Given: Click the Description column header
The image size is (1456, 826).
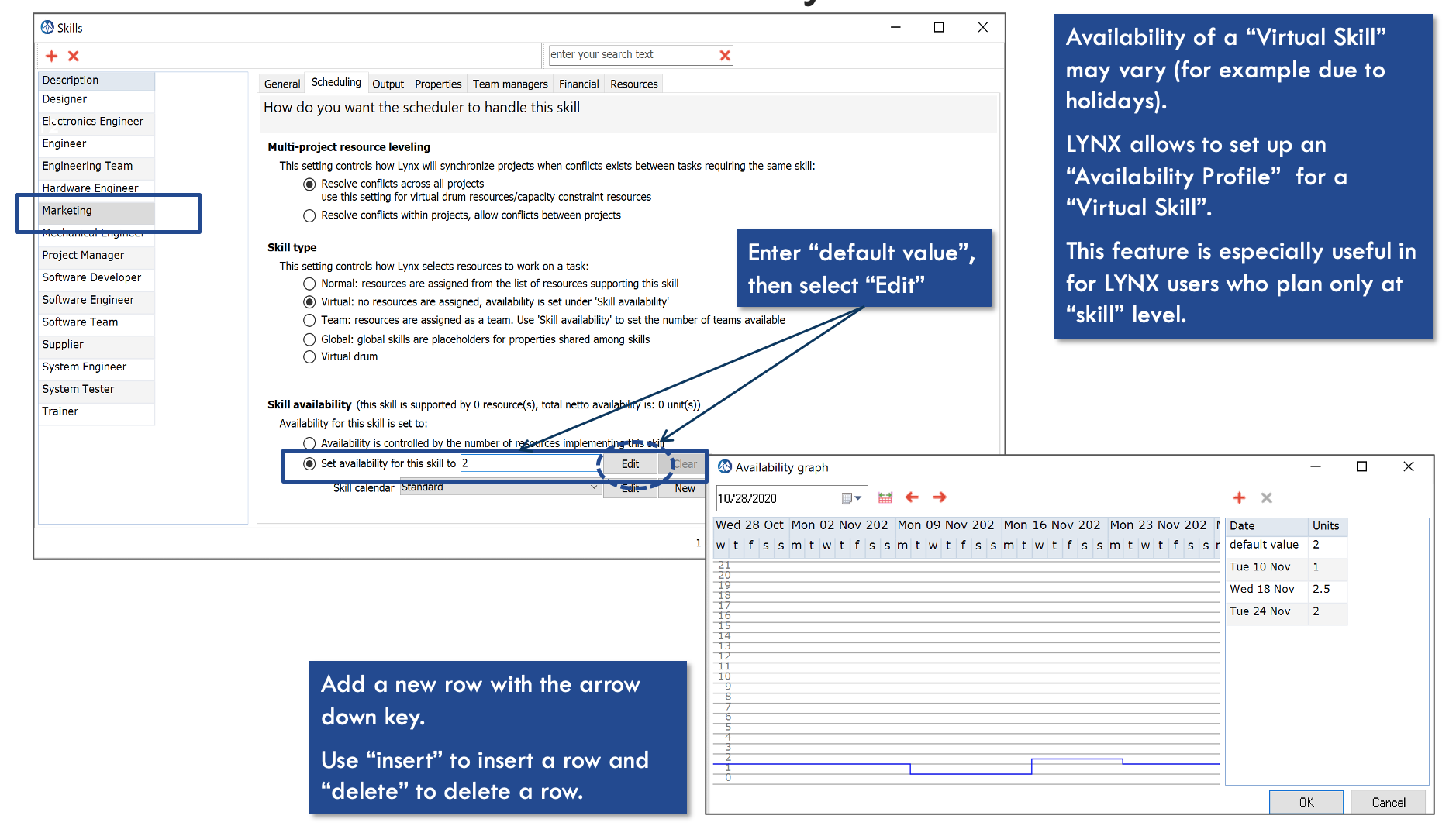Looking at the screenshot, I should click(x=96, y=81).
